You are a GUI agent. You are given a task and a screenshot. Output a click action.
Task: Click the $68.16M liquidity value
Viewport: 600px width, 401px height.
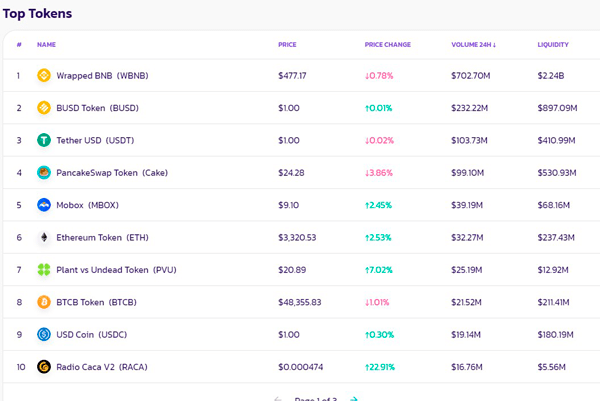point(554,205)
